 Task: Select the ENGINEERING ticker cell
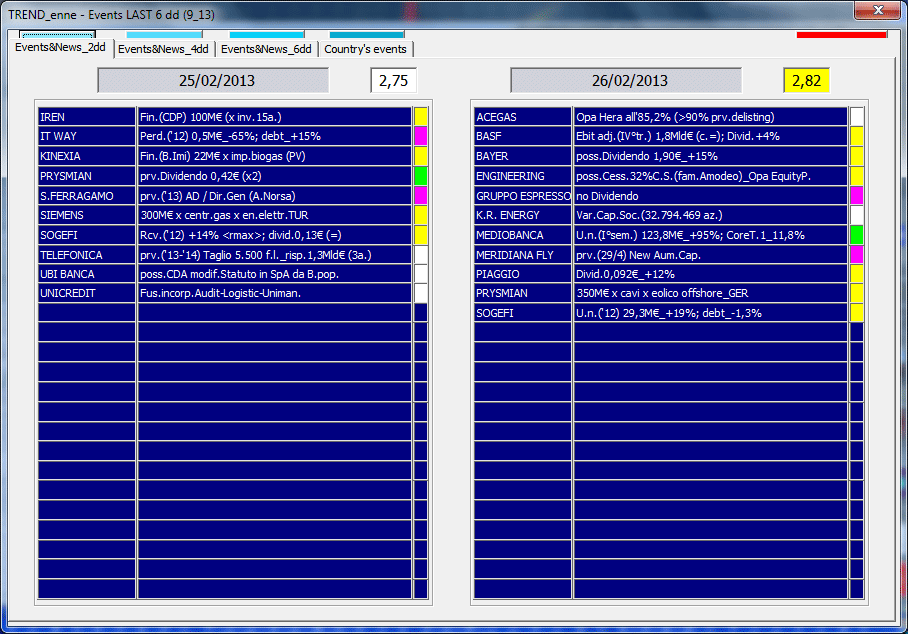pos(523,175)
